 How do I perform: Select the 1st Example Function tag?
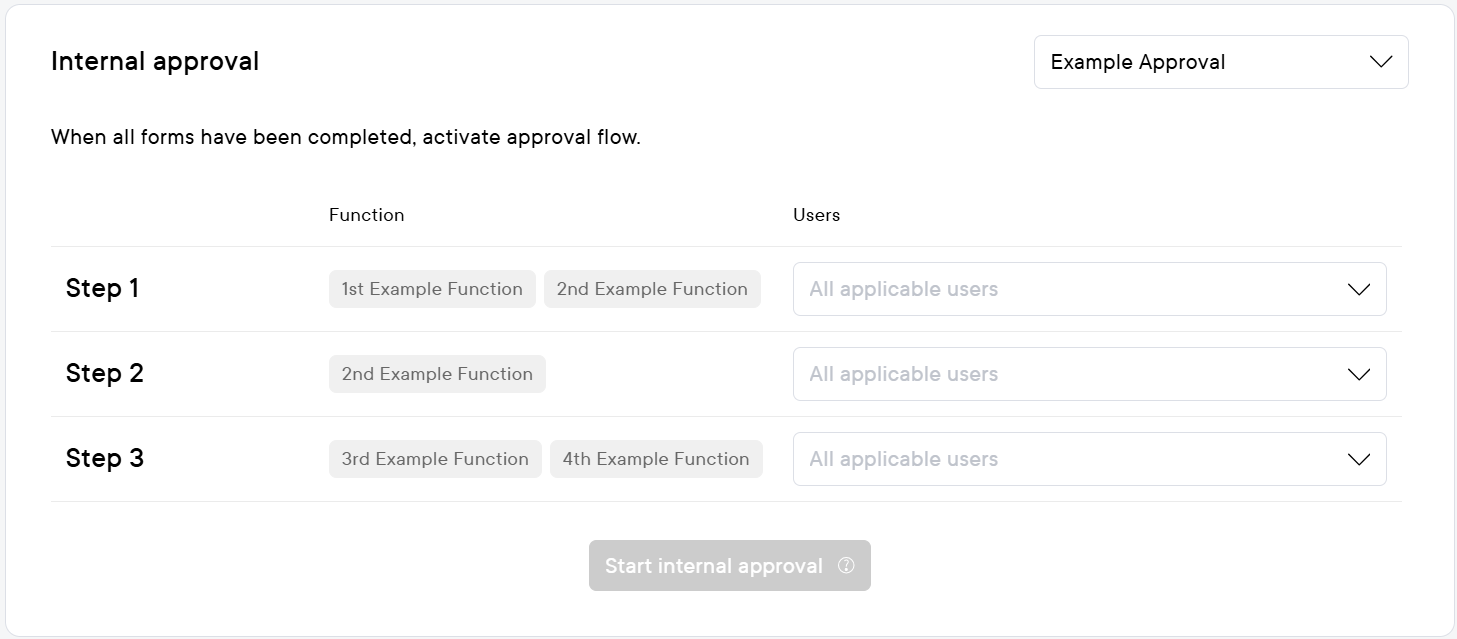432,289
